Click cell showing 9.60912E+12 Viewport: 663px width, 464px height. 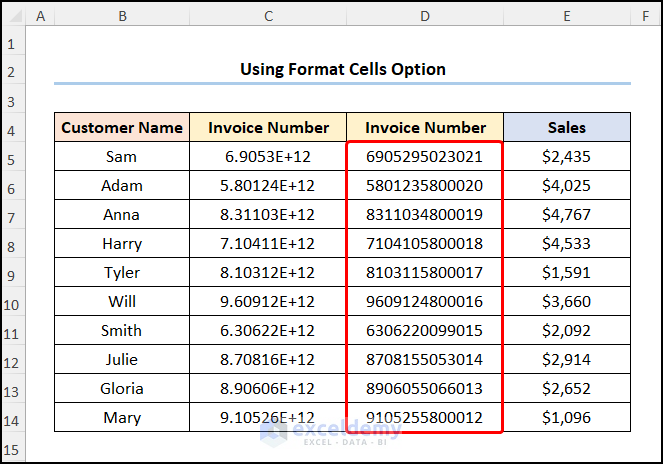coord(268,302)
